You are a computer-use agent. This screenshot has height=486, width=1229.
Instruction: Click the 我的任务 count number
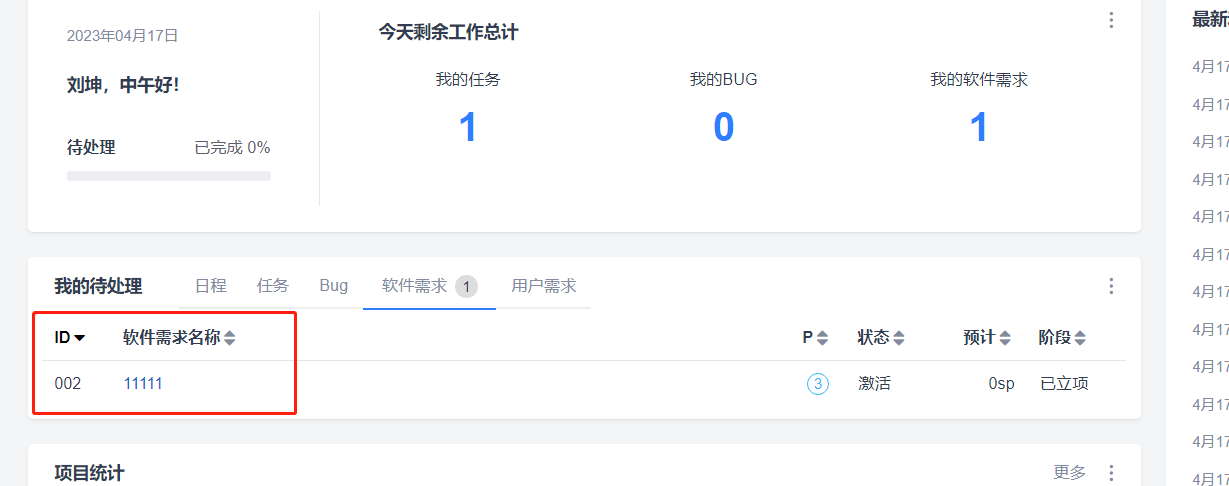468,128
